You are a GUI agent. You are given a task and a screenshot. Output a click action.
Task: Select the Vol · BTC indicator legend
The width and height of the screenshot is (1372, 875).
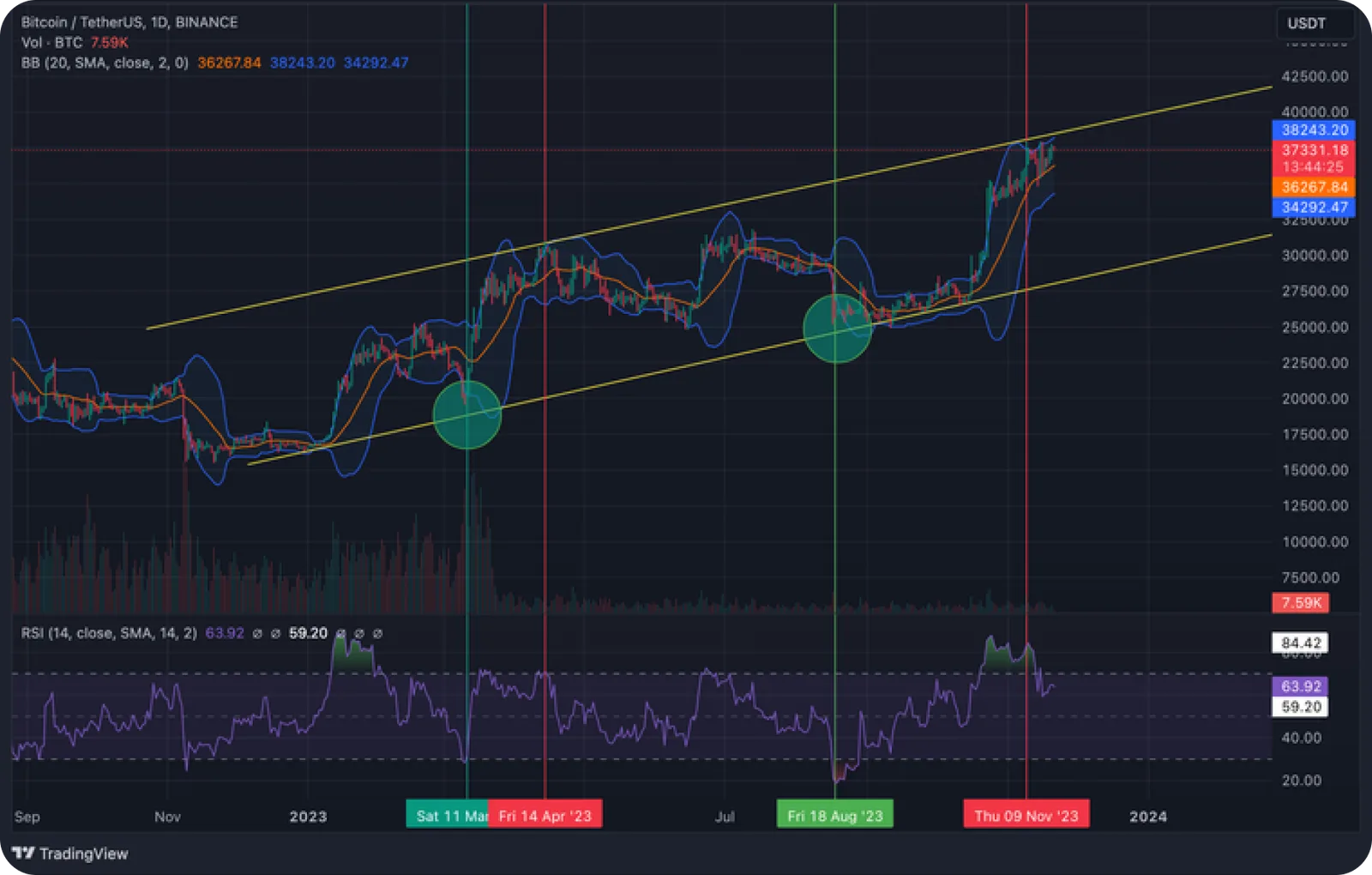(51, 42)
